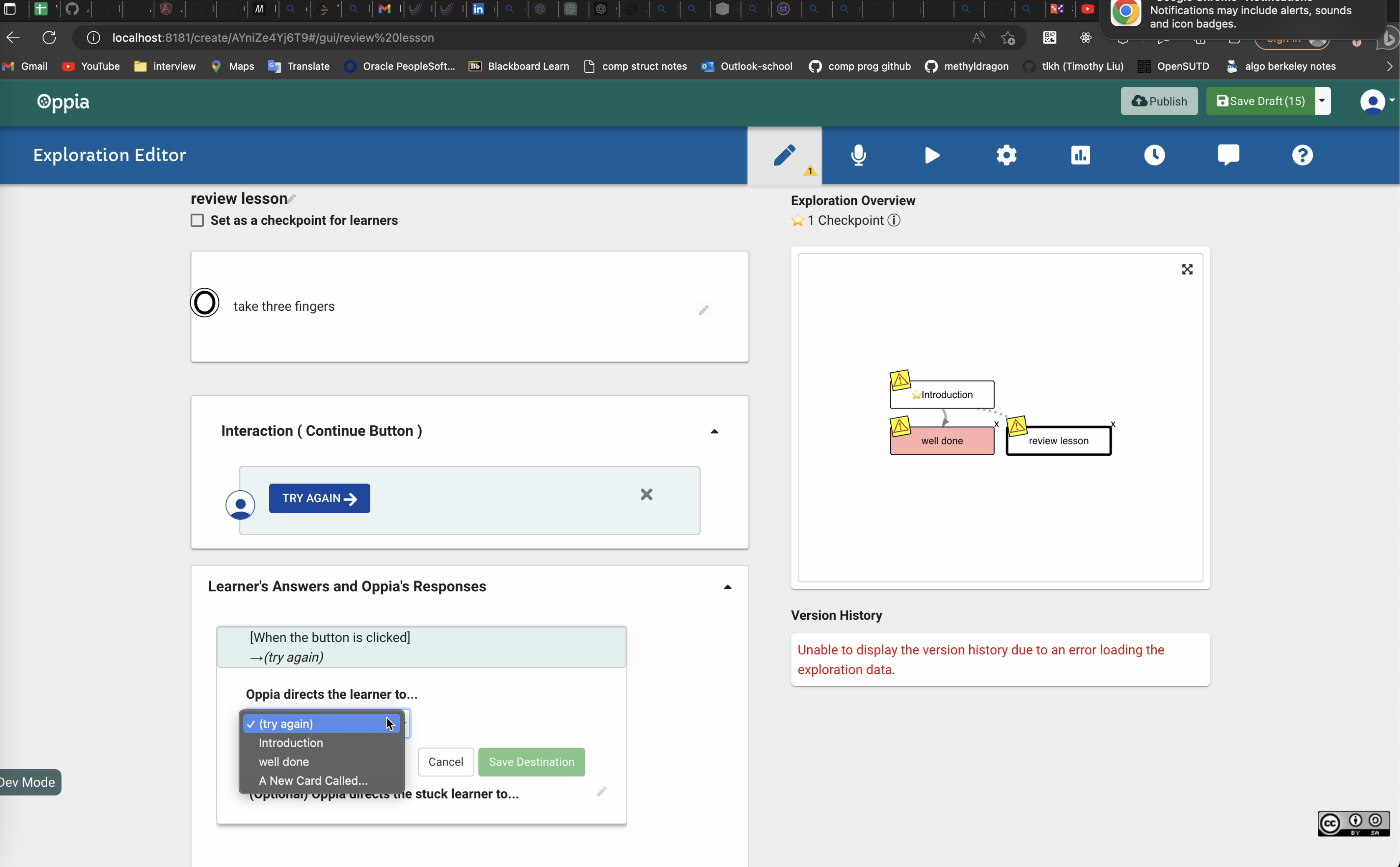Open the preview play tab
Viewport: 1400px width, 867px height.
coord(932,155)
